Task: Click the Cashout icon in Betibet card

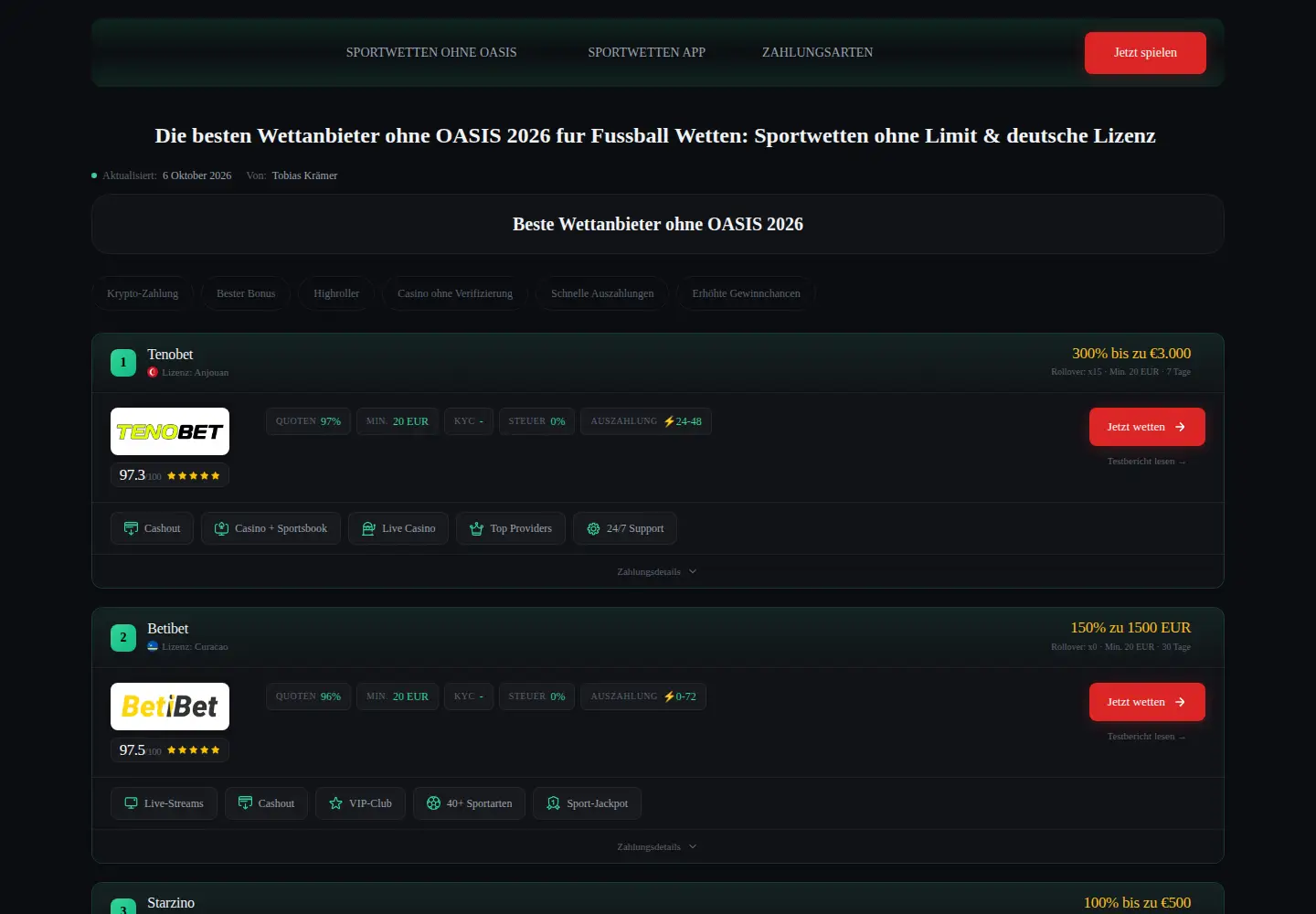Action: (245, 803)
